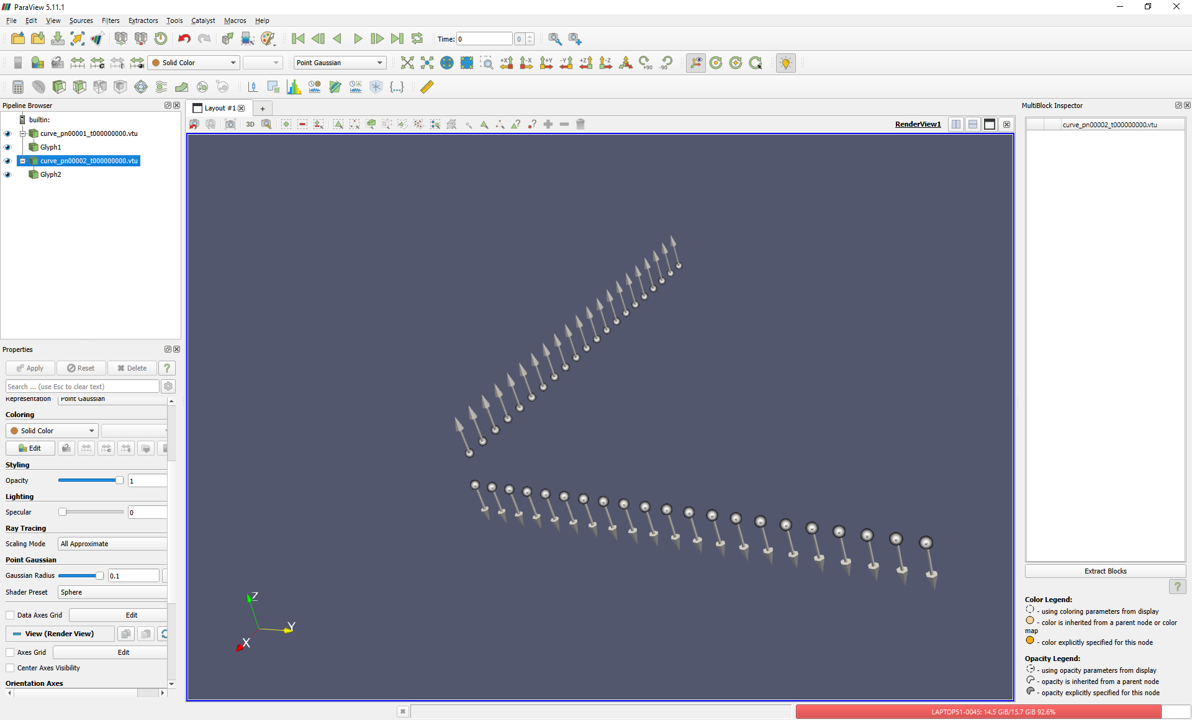
Task: Click the Stream Tracer filter icon
Action: (161, 87)
